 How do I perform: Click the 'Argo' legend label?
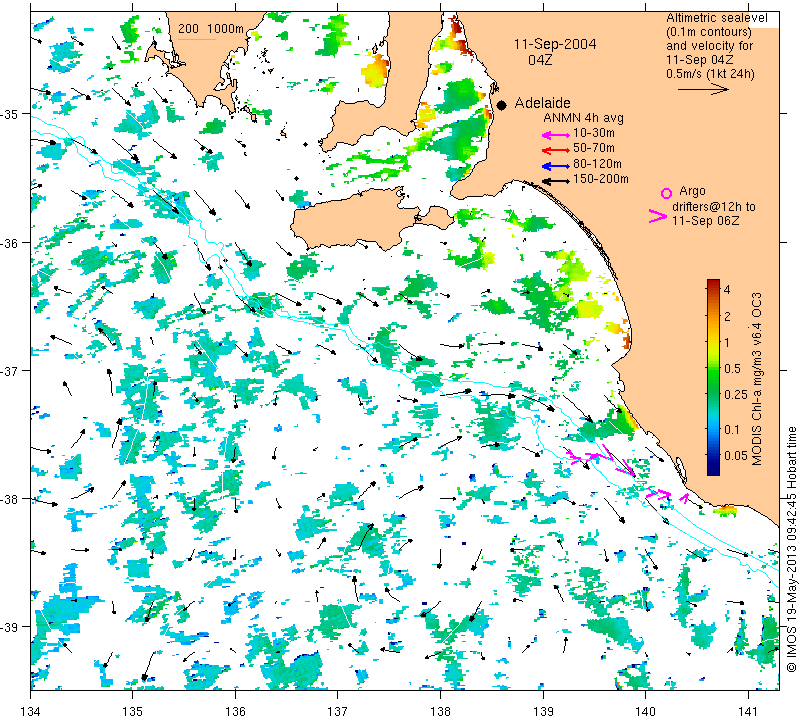692,191
